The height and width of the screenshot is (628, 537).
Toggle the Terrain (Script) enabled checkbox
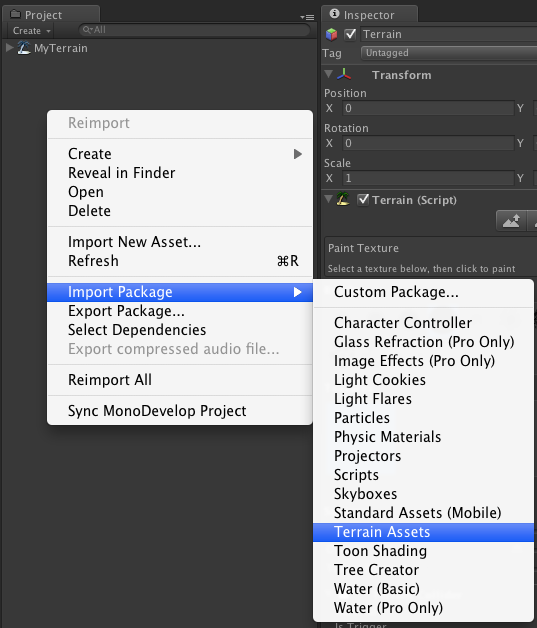[x=363, y=199]
